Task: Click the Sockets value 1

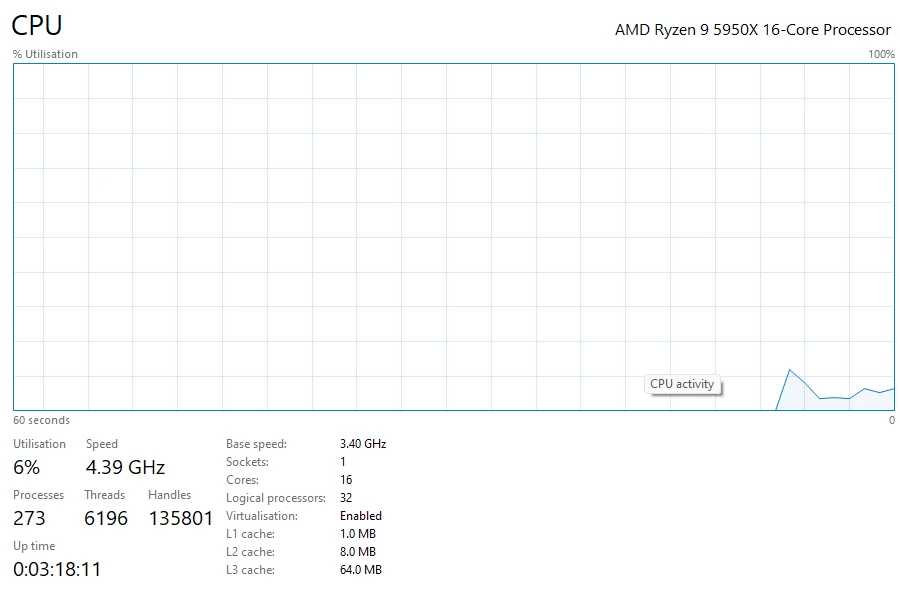Action: 343,462
